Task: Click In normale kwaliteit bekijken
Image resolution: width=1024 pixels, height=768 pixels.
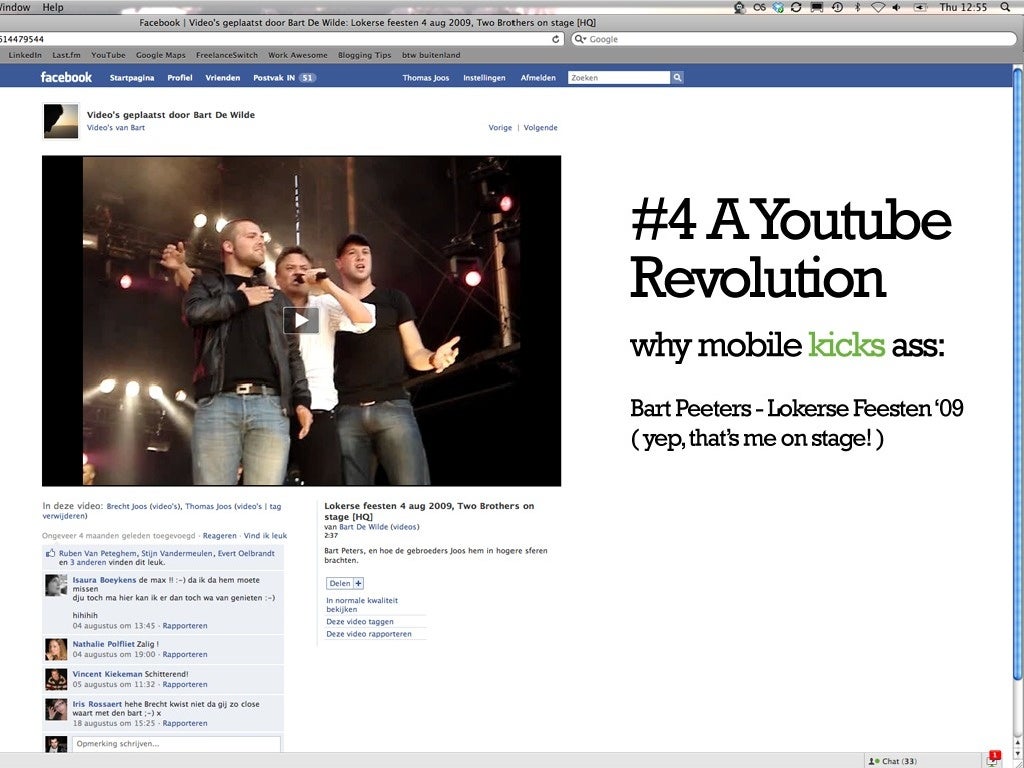Action: pos(362,605)
